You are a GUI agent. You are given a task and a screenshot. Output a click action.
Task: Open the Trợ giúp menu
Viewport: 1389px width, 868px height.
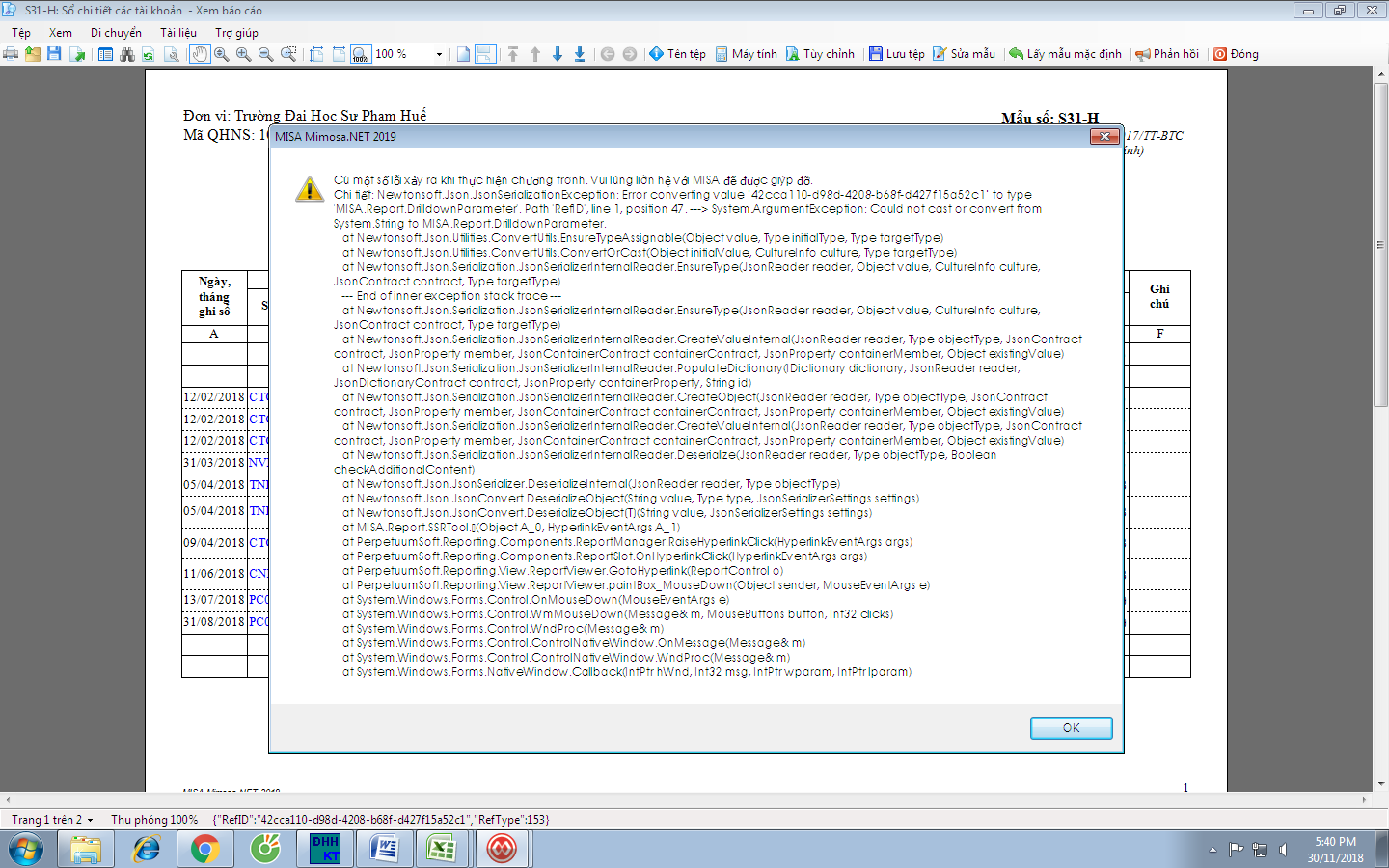(236, 33)
